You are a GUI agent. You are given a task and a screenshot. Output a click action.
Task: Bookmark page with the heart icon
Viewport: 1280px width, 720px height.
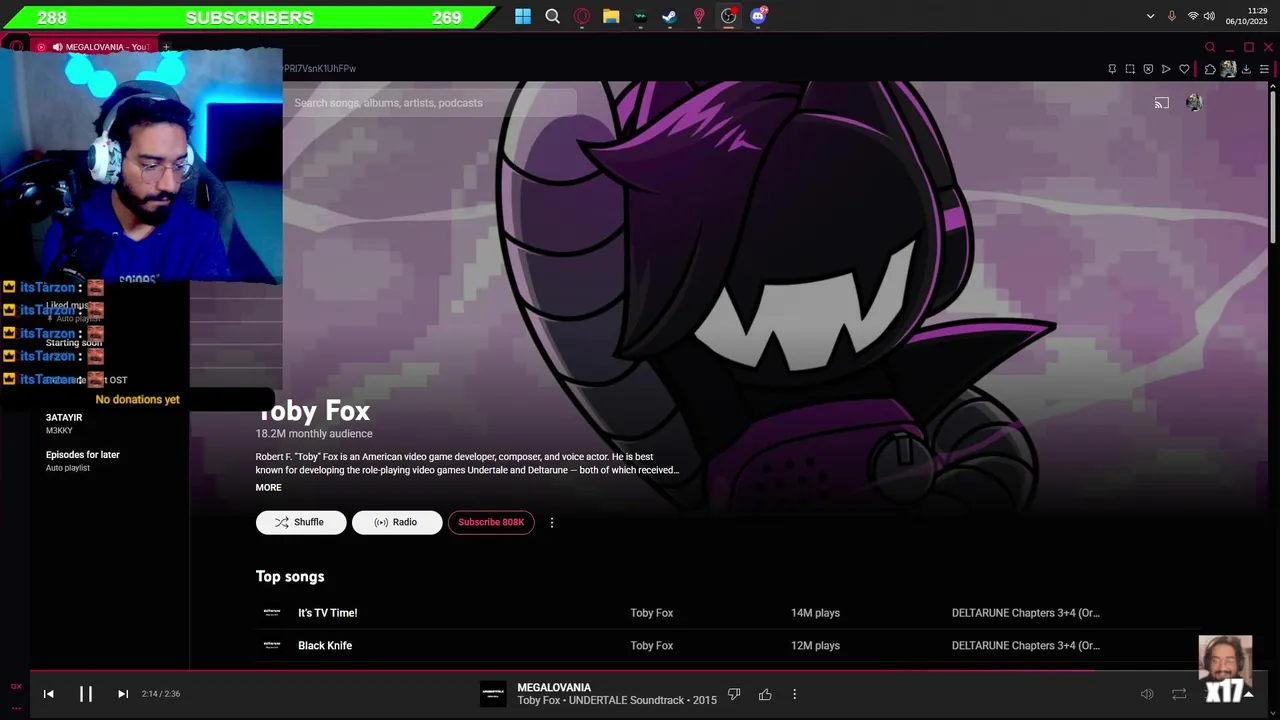tap(1184, 69)
